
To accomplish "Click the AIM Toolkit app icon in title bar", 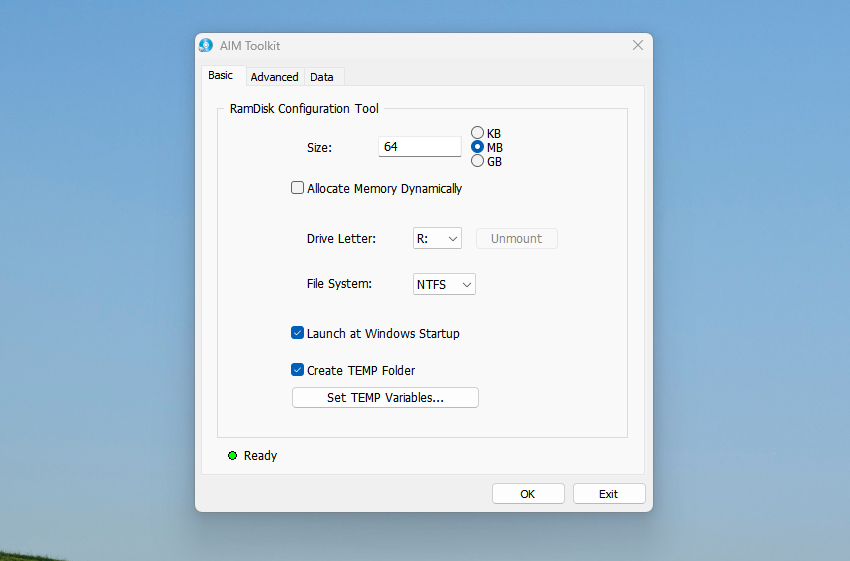I will click(206, 46).
